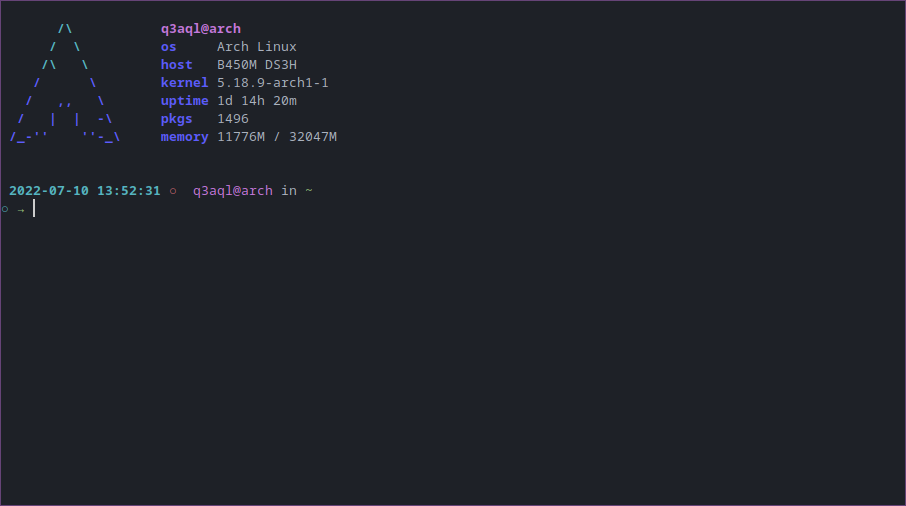This screenshot has height=506, width=906.
Task: Click the small circle before prompt arrow
Action: click(5, 209)
